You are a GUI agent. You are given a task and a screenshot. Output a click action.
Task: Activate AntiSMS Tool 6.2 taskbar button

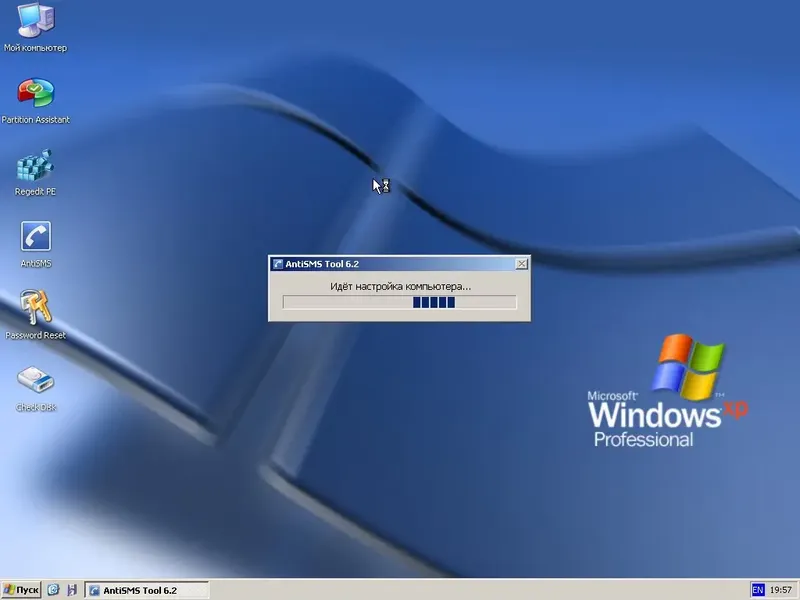146,590
